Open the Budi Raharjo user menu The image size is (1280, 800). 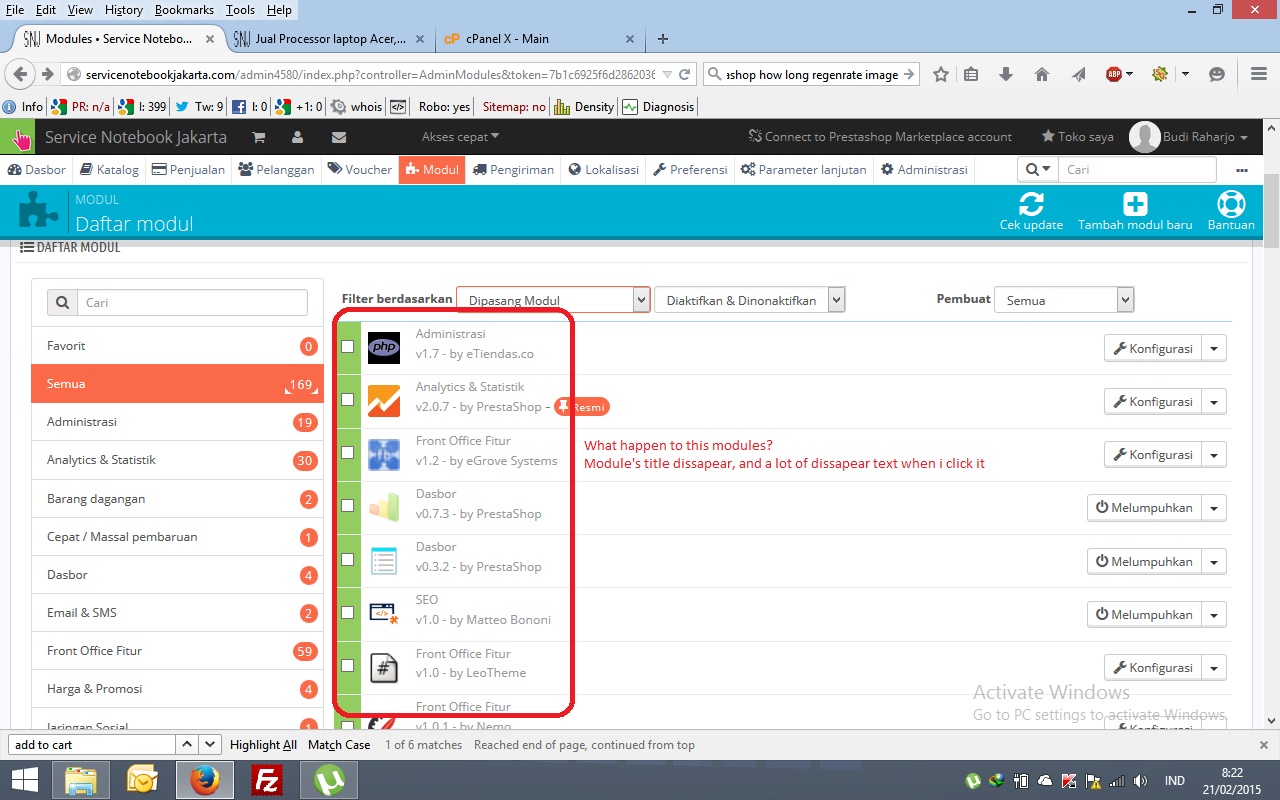point(1189,137)
